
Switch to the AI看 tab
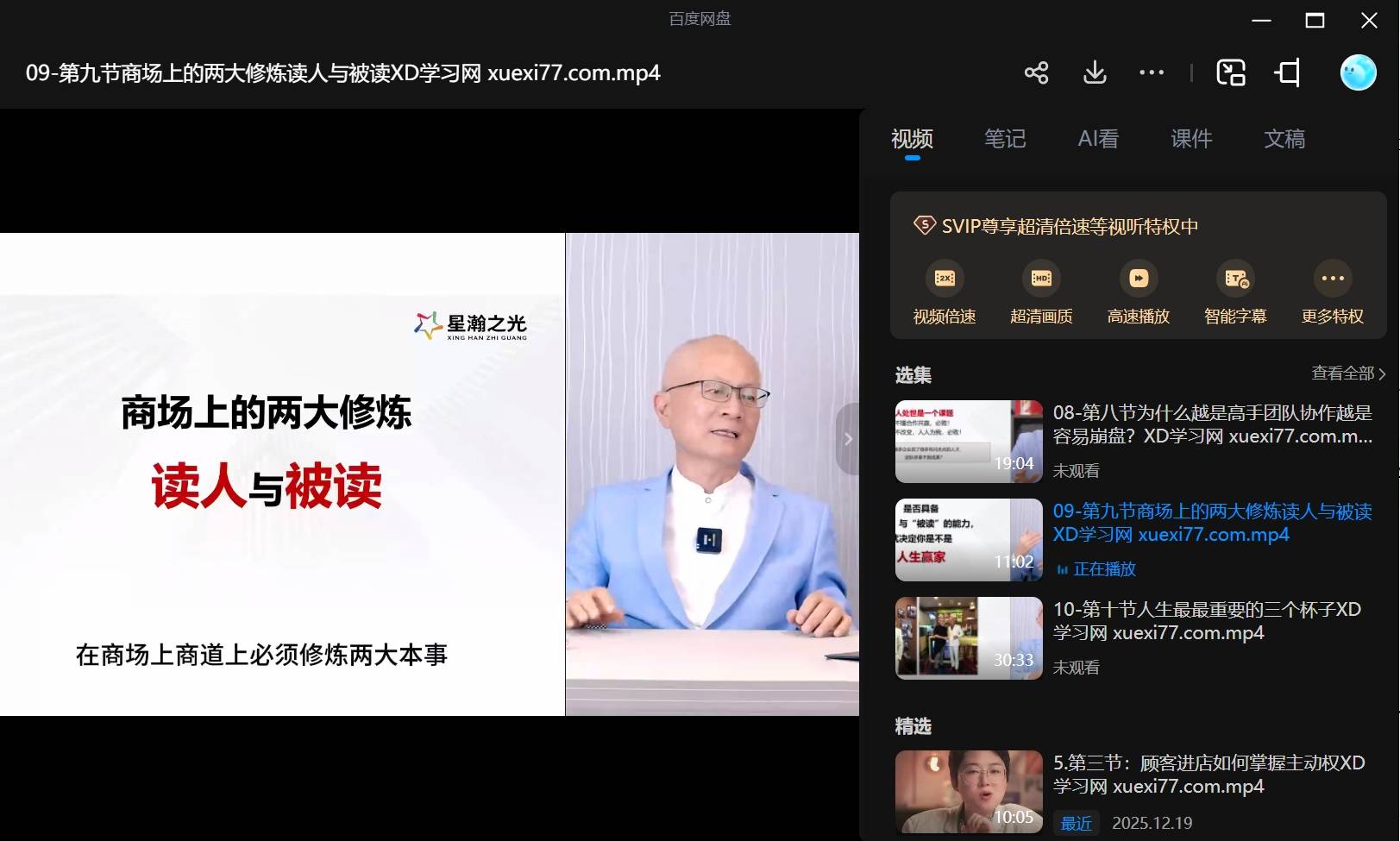point(1098,139)
